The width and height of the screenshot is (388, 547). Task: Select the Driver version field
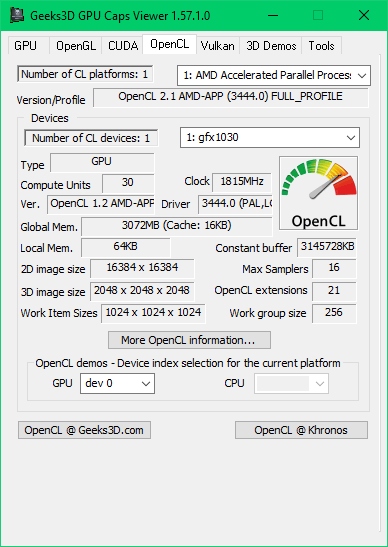point(235,204)
